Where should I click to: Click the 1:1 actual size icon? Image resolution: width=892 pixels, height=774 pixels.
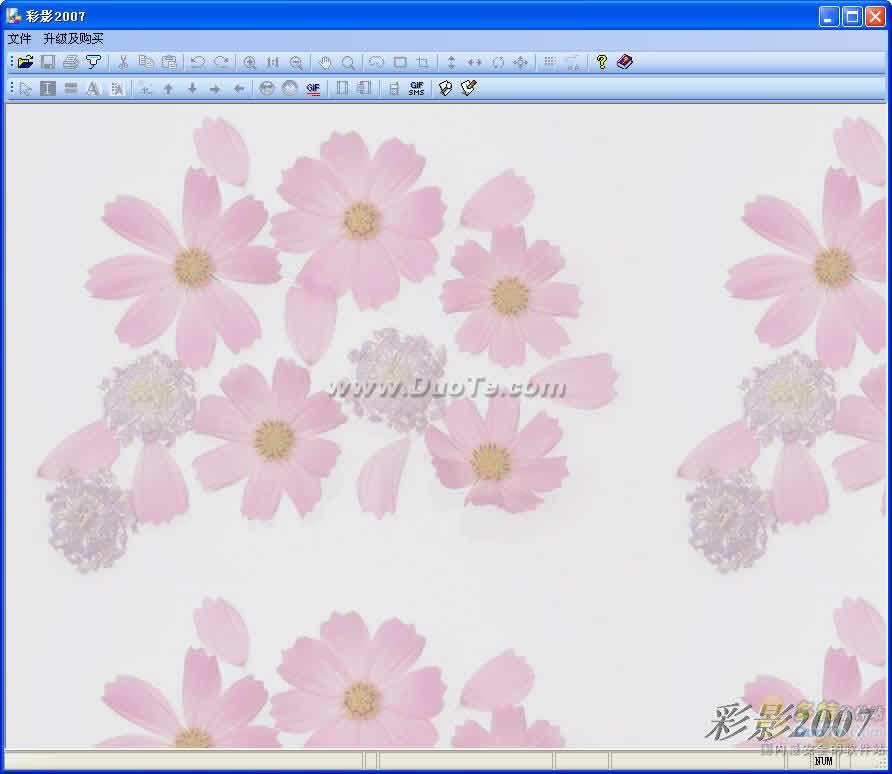(x=272, y=63)
